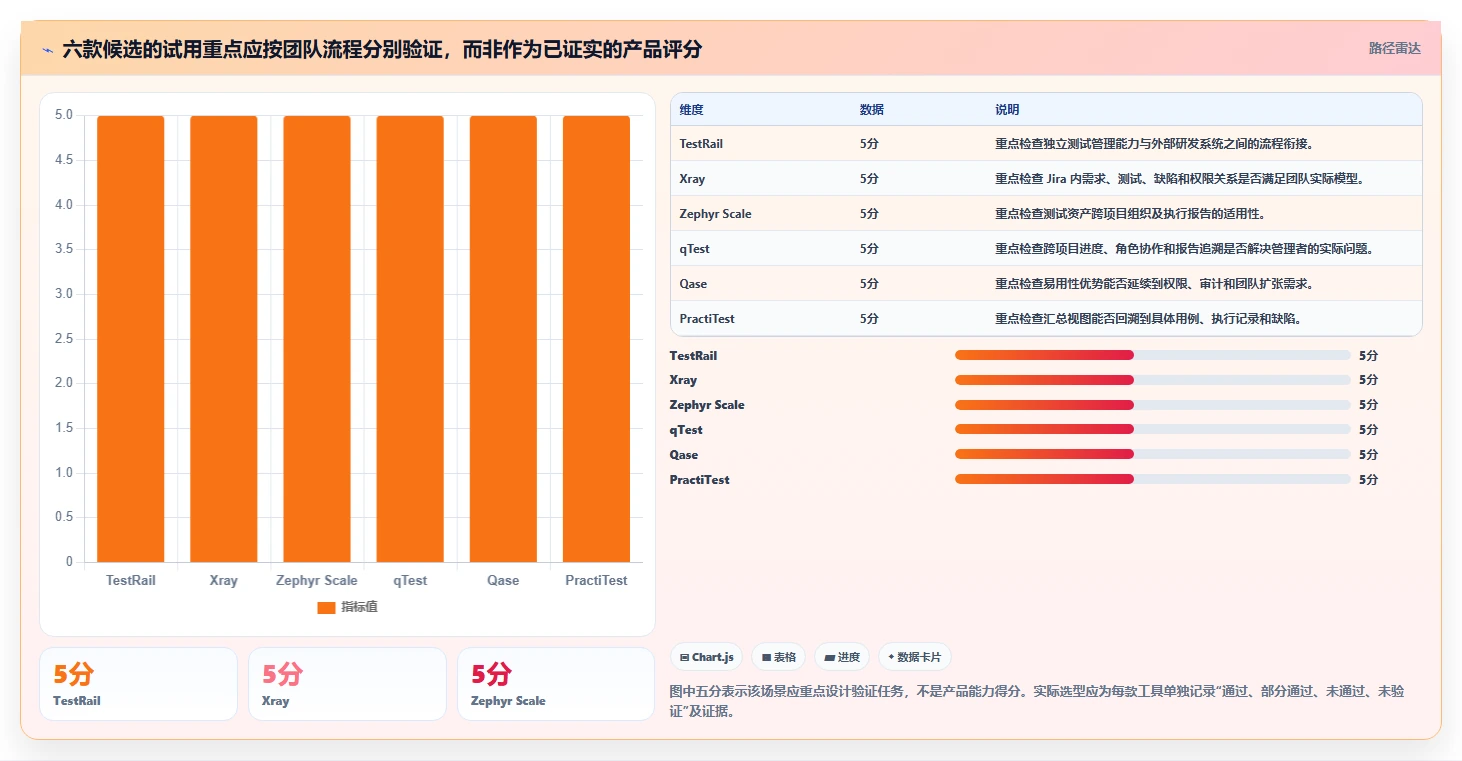Viewport: 1462px width, 761px height.
Task: Open the Xray 5分 data card
Action: 347,684
